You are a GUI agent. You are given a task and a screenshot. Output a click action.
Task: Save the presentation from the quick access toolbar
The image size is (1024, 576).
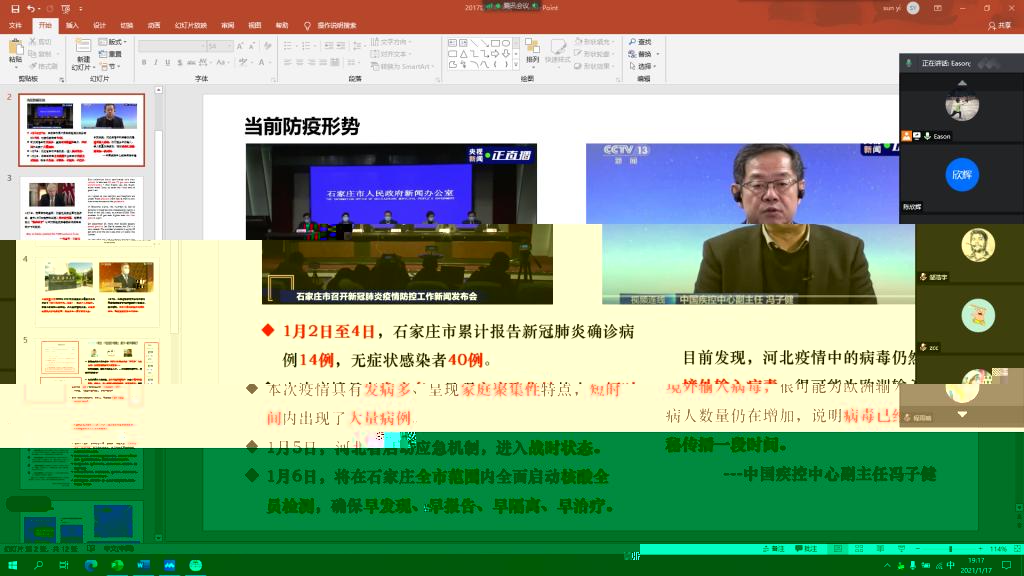(x=15, y=8)
